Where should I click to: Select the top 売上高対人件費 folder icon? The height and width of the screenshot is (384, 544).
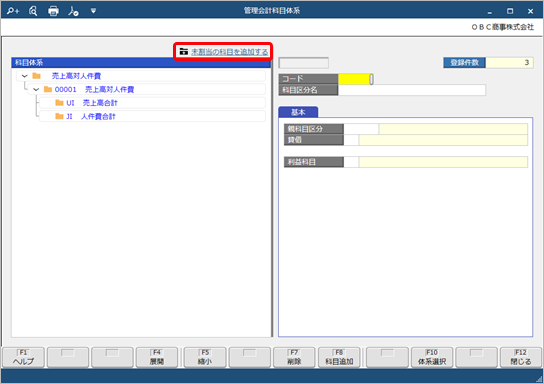(36, 76)
